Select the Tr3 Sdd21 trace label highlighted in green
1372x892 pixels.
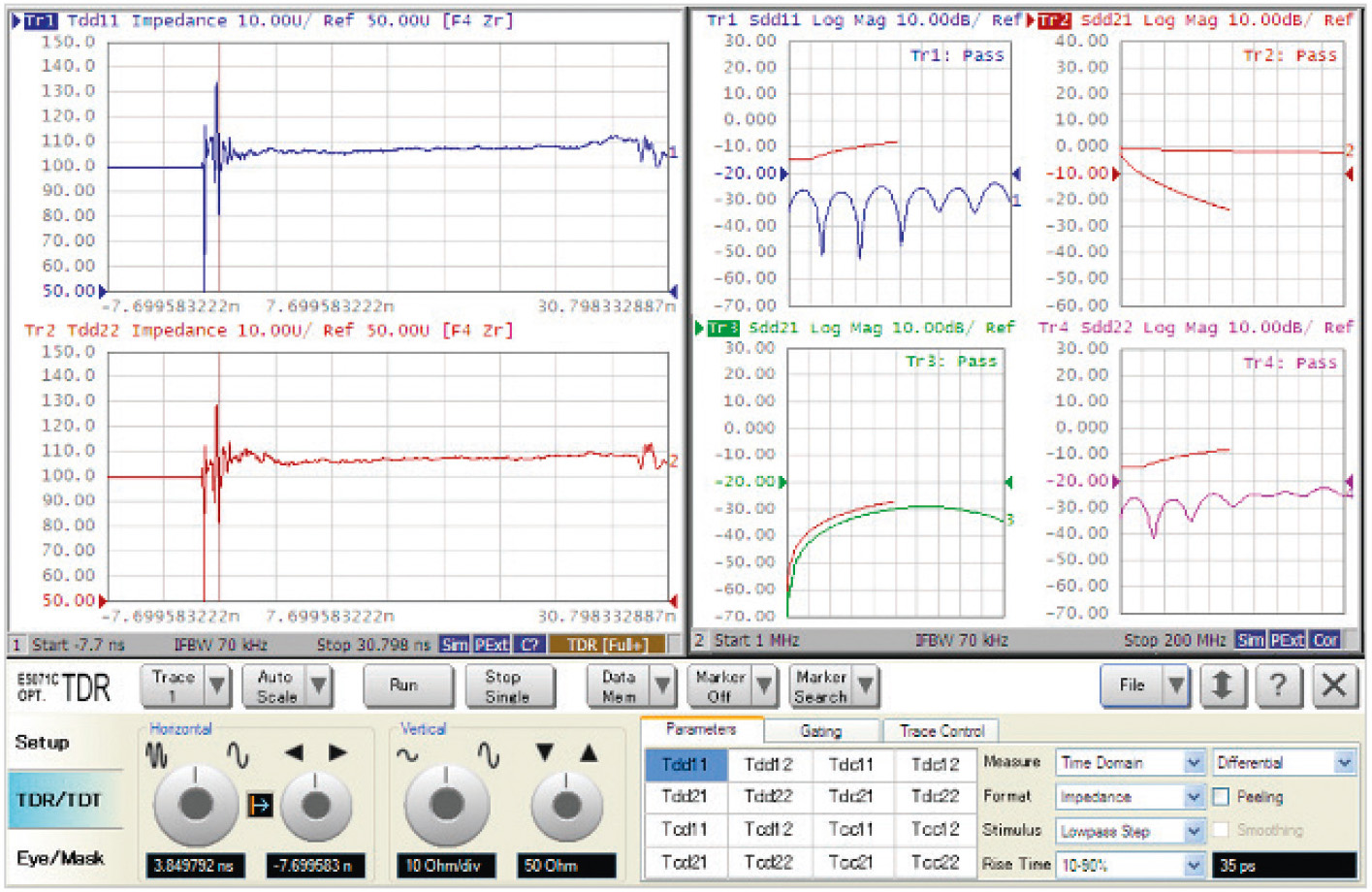pyautogui.click(x=723, y=328)
